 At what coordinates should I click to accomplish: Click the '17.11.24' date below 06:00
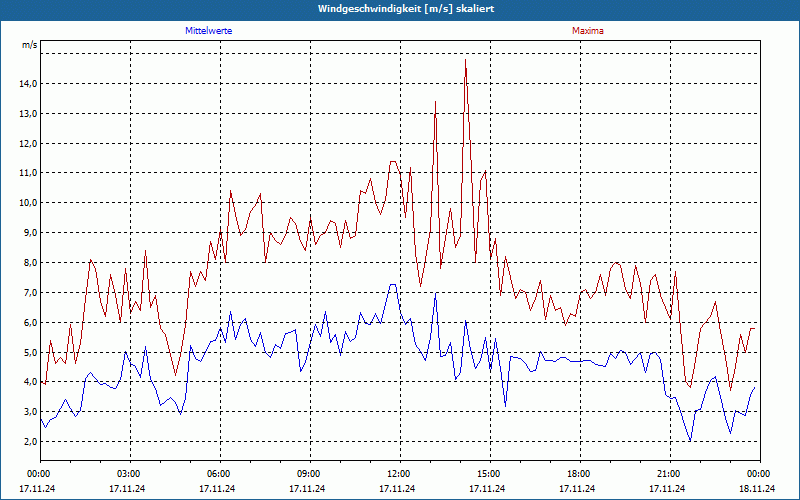click(x=217, y=488)
